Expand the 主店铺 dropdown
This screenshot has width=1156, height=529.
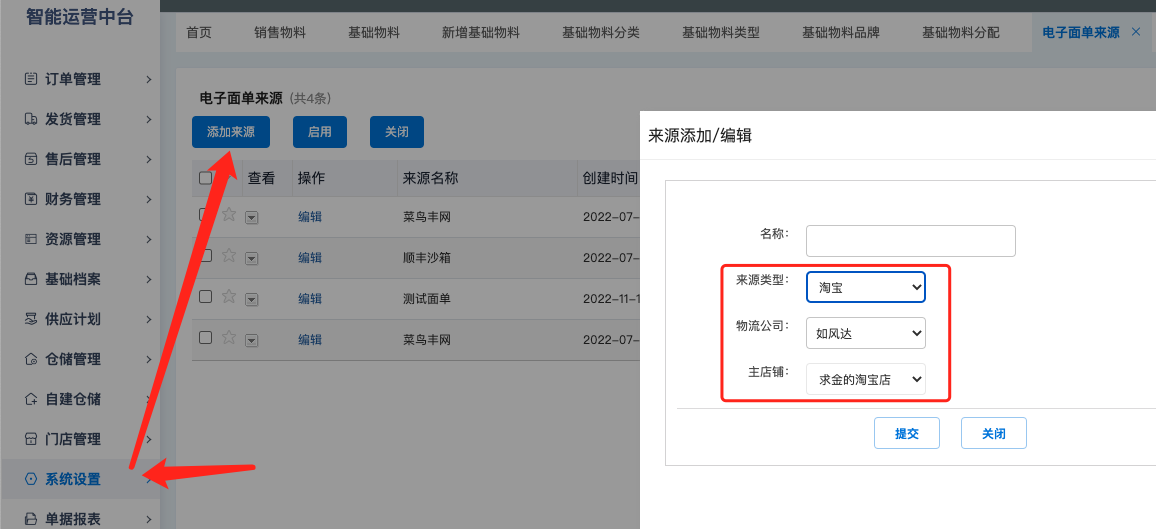866,379
